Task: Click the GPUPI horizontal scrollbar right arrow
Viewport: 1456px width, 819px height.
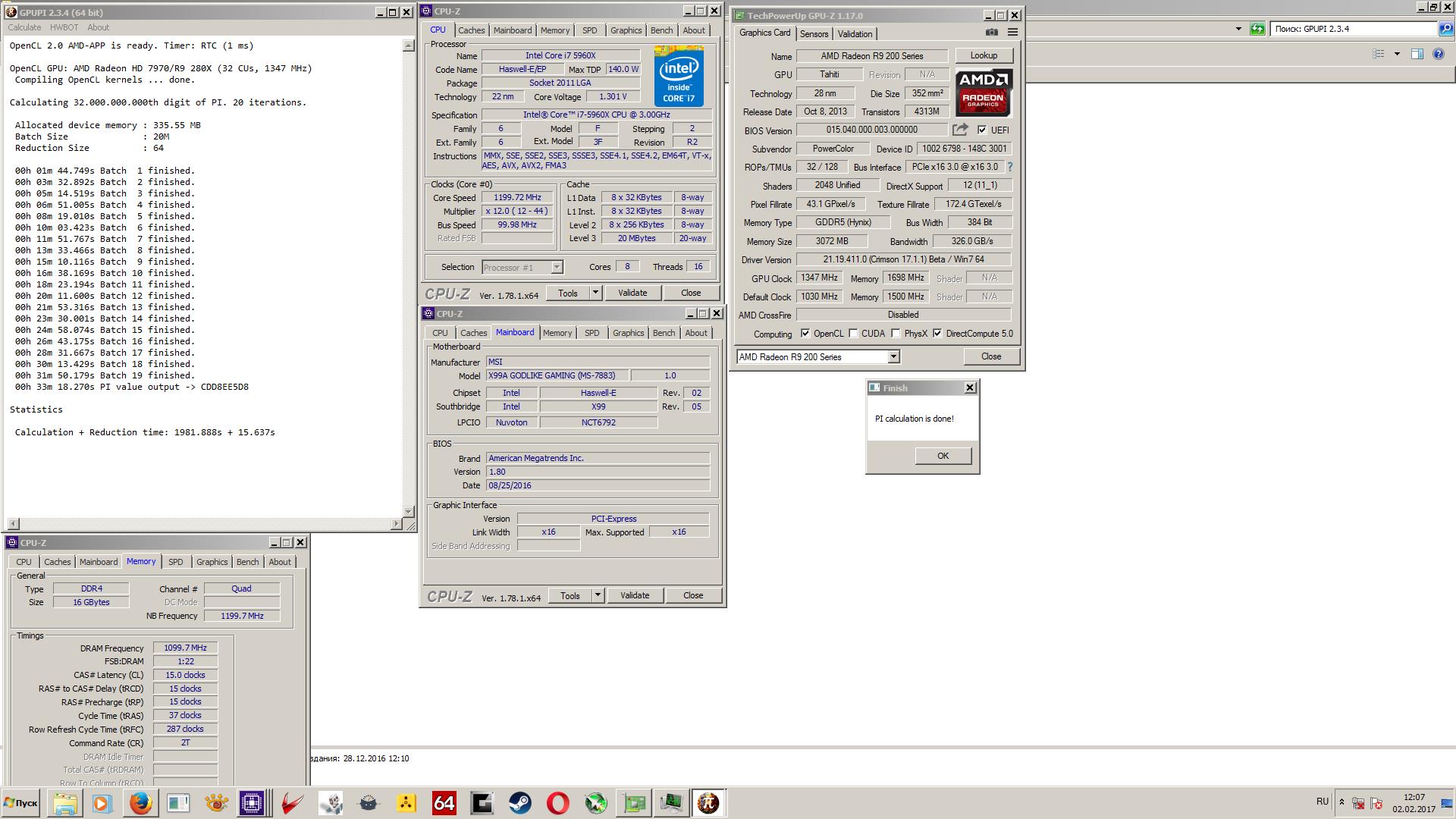Action: (396, 523)
